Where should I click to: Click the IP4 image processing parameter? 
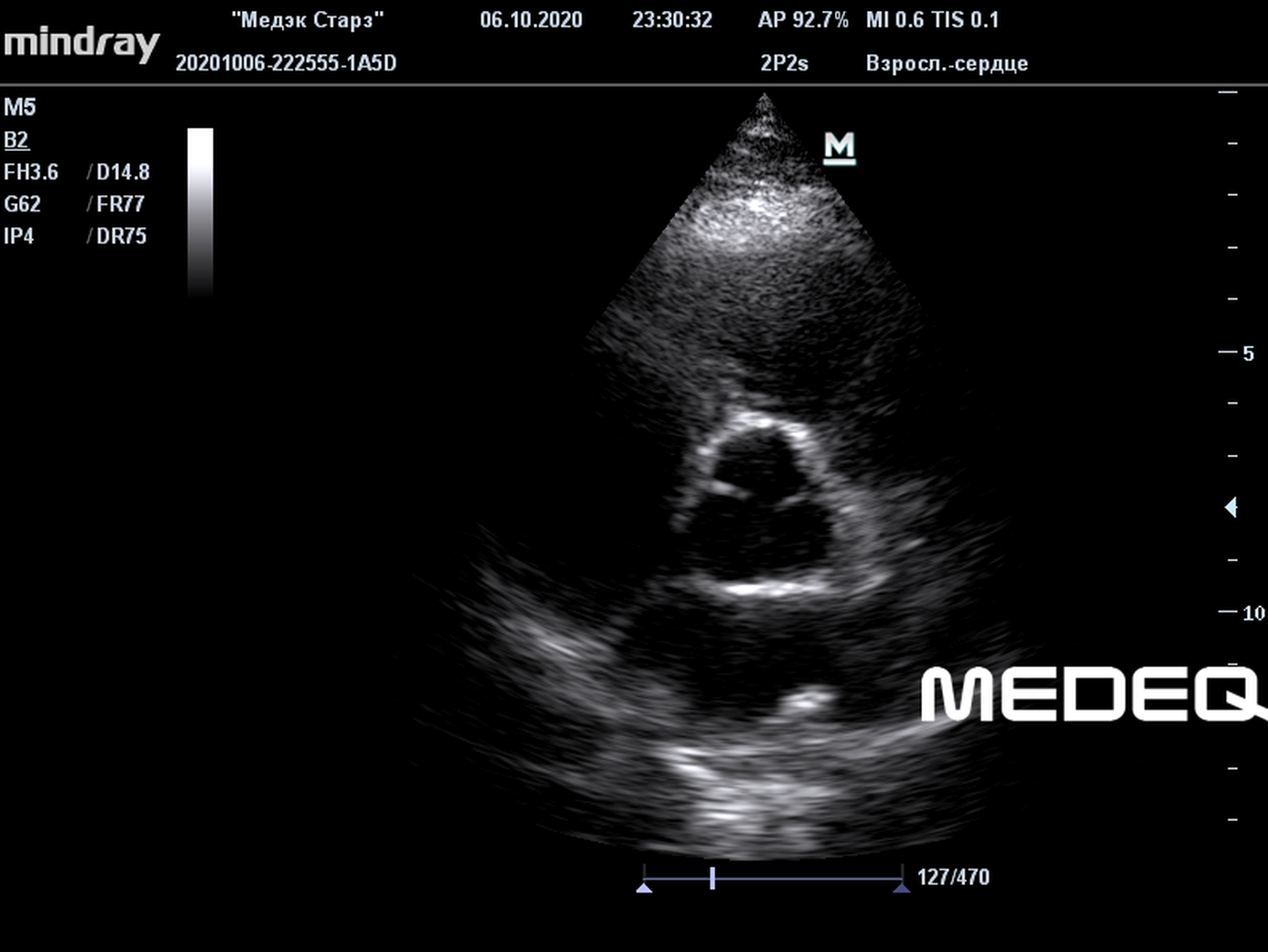(x=19, y=236)
